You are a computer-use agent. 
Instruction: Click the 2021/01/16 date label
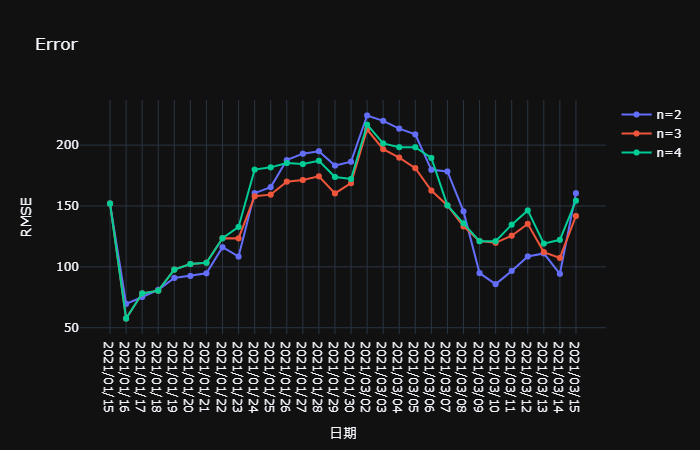point(124,377)
